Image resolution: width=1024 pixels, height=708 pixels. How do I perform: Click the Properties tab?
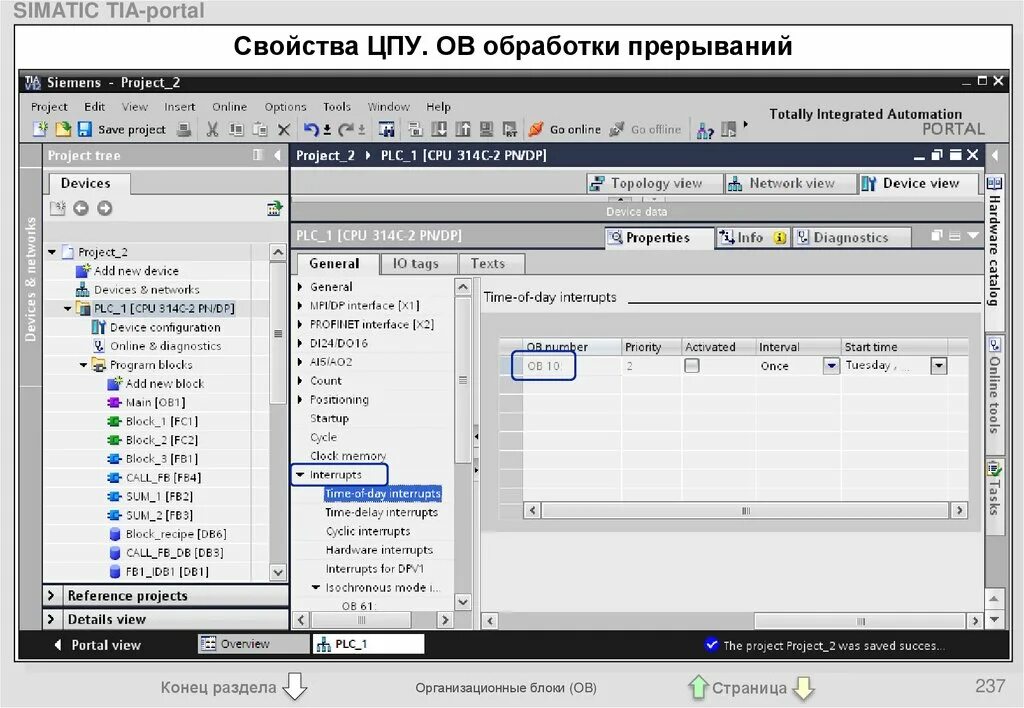[657, 238]
